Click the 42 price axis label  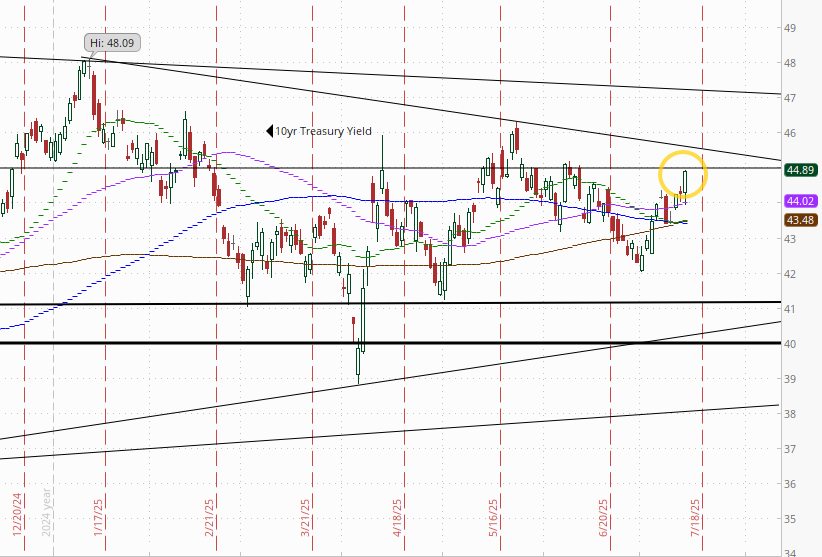(x=790, y=274)
